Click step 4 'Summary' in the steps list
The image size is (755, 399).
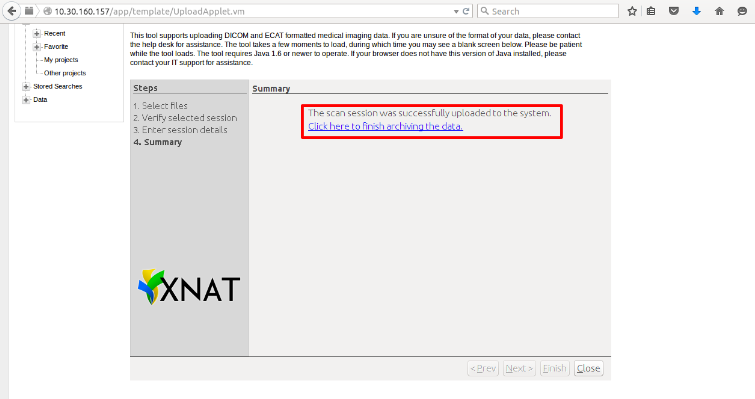(x=158, y=142)
